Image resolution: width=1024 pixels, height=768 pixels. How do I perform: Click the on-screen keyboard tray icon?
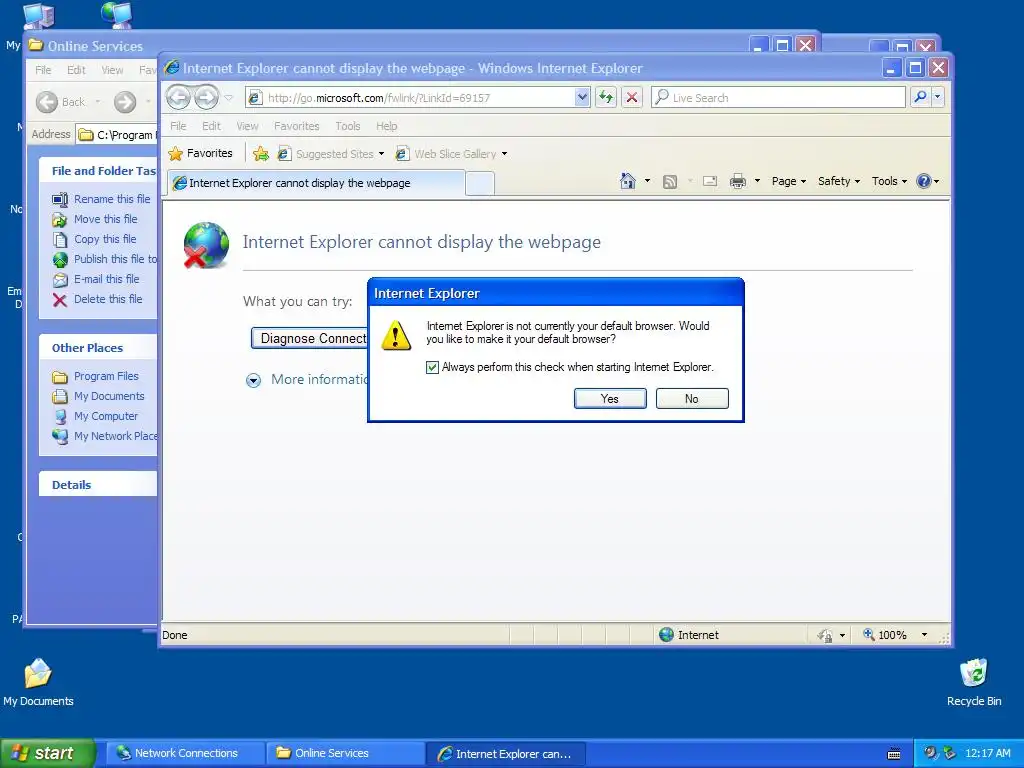click(894, 754)
